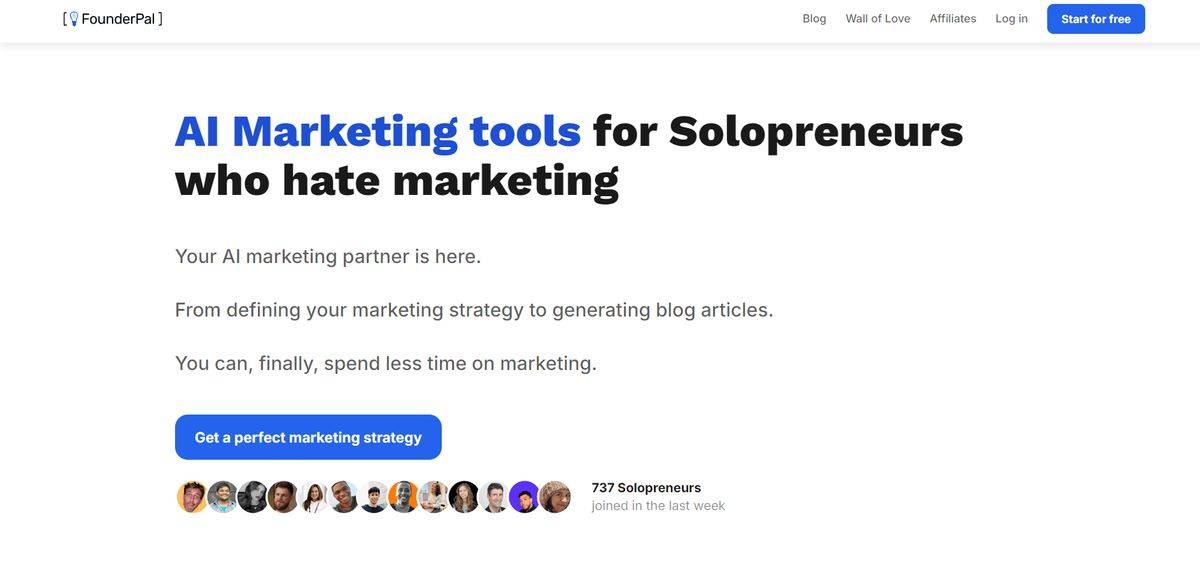Click the last avatar in the user row
Image resolution: width=1200 pixels, height=577 pixels.
552,495
